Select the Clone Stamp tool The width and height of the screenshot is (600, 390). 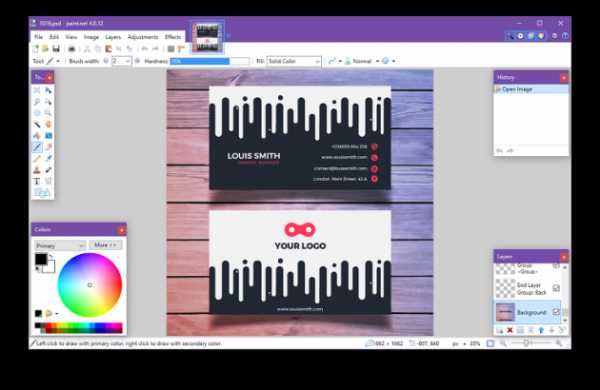(37, 170)
